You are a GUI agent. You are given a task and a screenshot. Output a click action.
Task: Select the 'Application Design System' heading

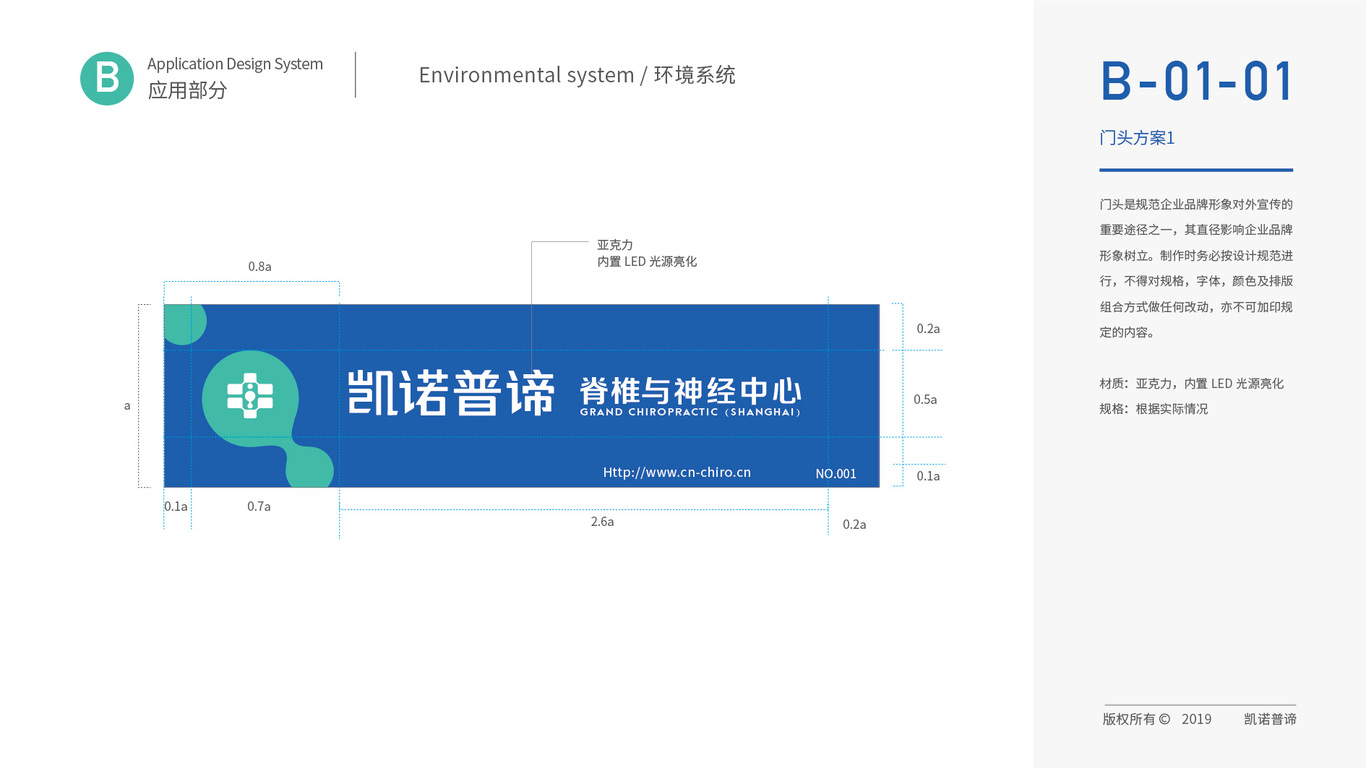[x=235, y=64]
